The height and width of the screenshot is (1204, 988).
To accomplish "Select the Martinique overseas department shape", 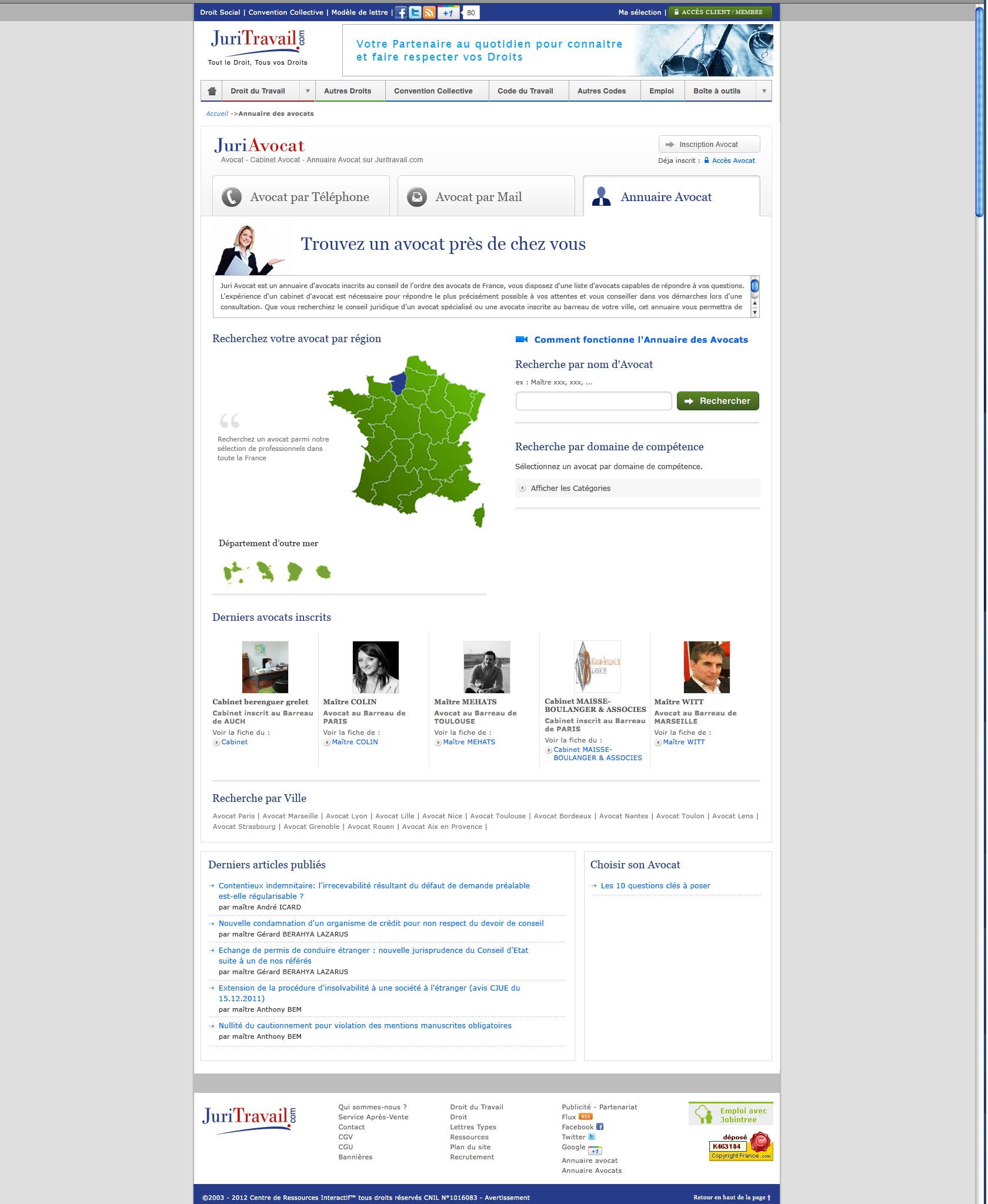I will 266,571.
